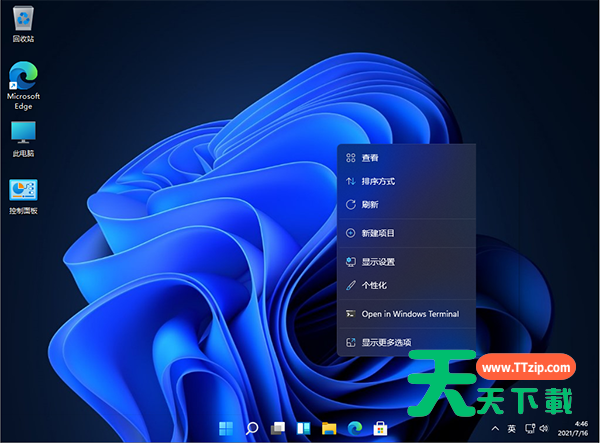Open Task View on the taskbar

278,428
